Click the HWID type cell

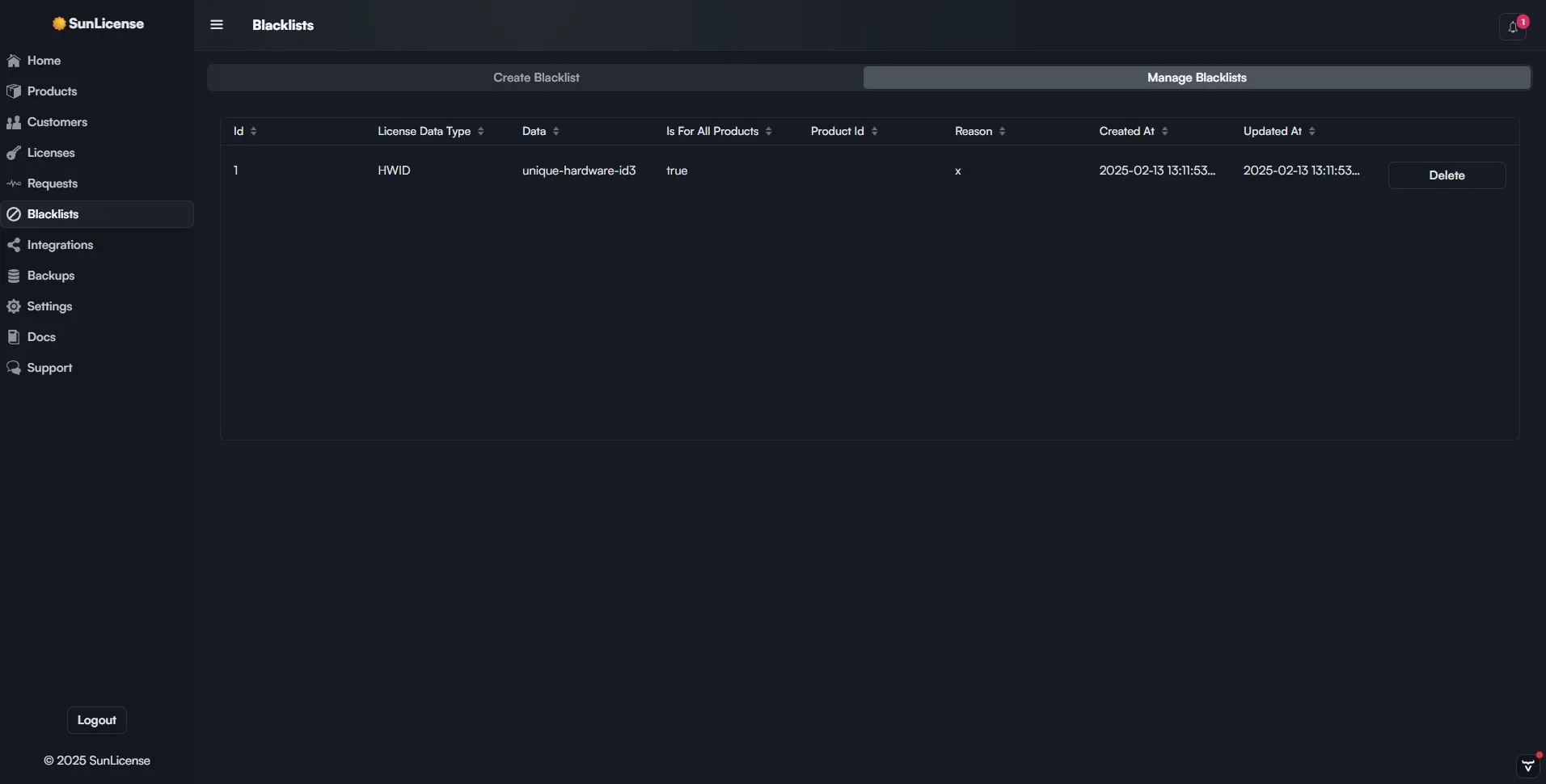[x=394, y=171]
